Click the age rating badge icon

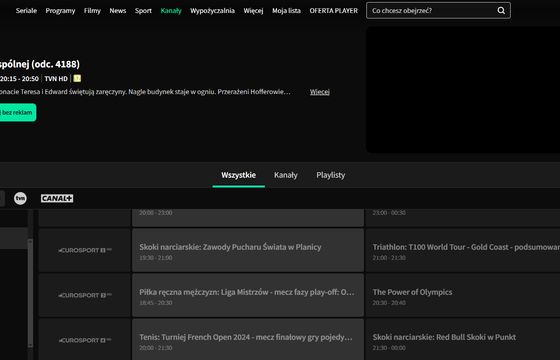point(77,79)
